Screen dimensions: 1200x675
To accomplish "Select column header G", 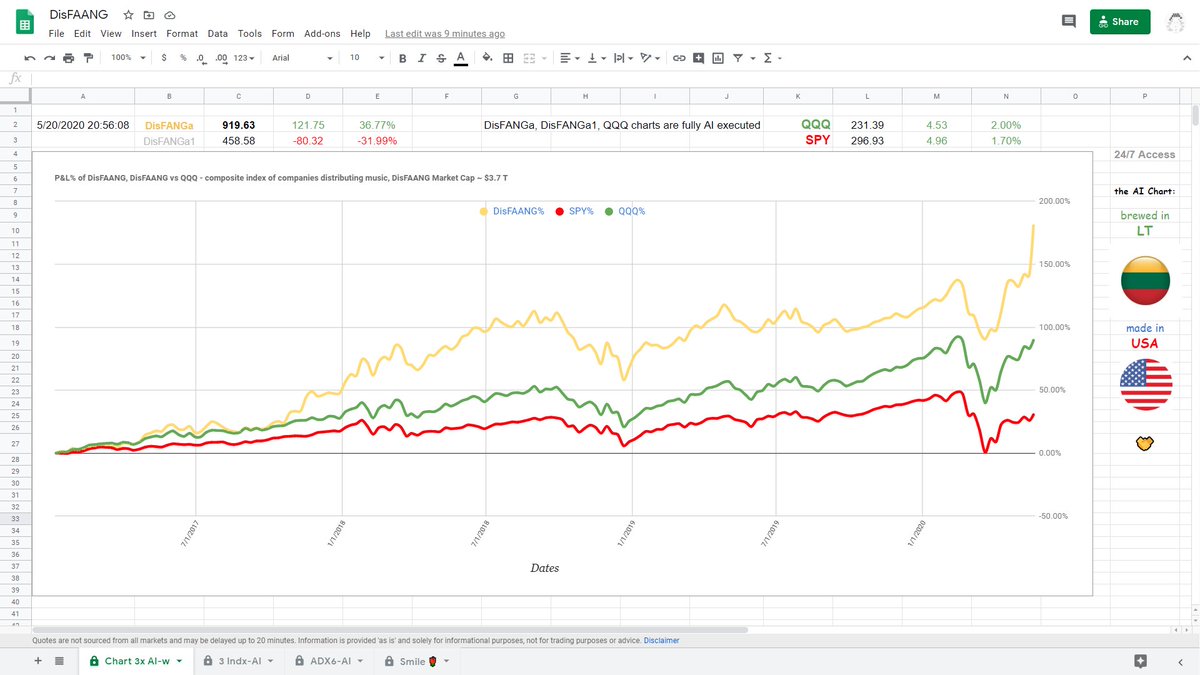I will pos(515,96).
